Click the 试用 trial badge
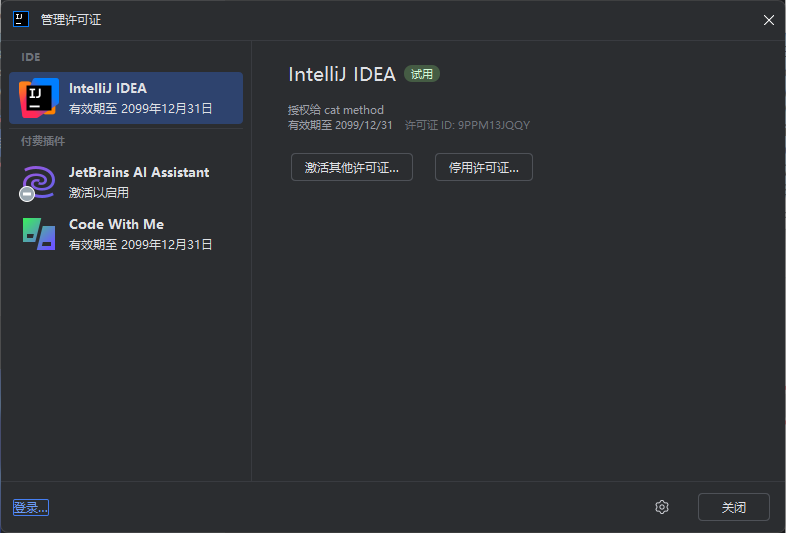 click(422, 74)
